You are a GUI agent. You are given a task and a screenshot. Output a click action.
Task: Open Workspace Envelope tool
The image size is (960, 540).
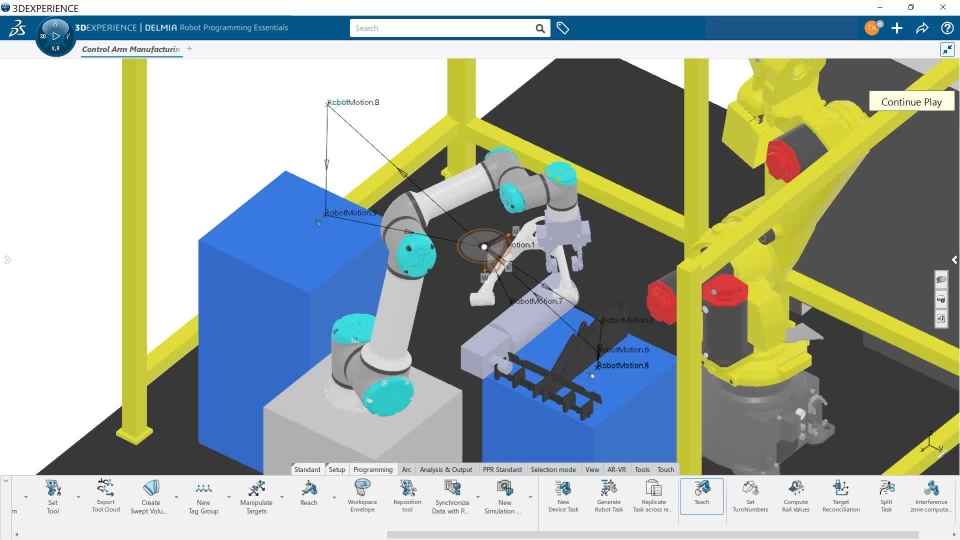click(362, 497)
